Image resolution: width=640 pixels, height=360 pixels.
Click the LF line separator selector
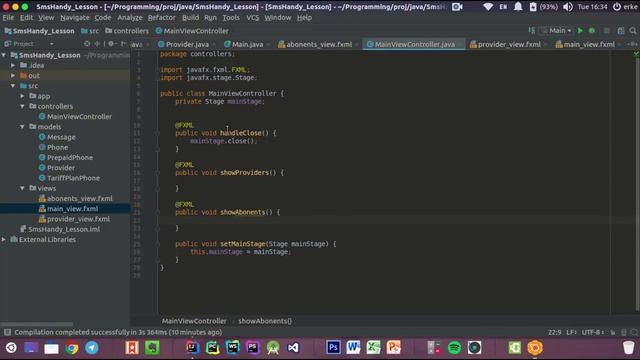click(571, 332)
